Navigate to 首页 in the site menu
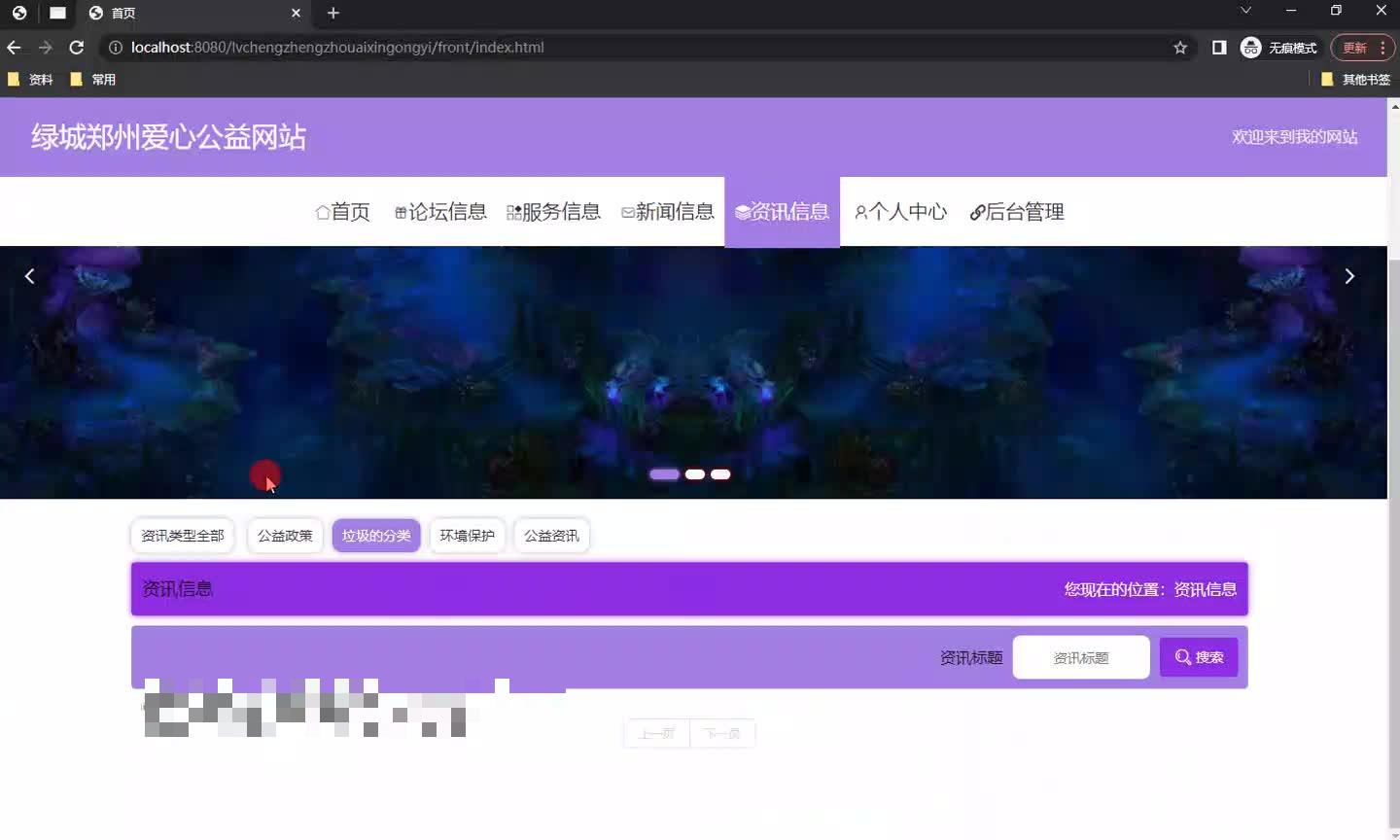The width and height of the screenshot is (1400, 840). pyautogui.click(x=343, y=212)
